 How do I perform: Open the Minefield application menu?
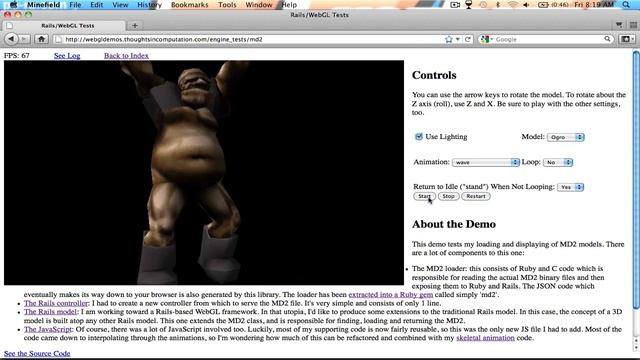(x=43, y=4)
